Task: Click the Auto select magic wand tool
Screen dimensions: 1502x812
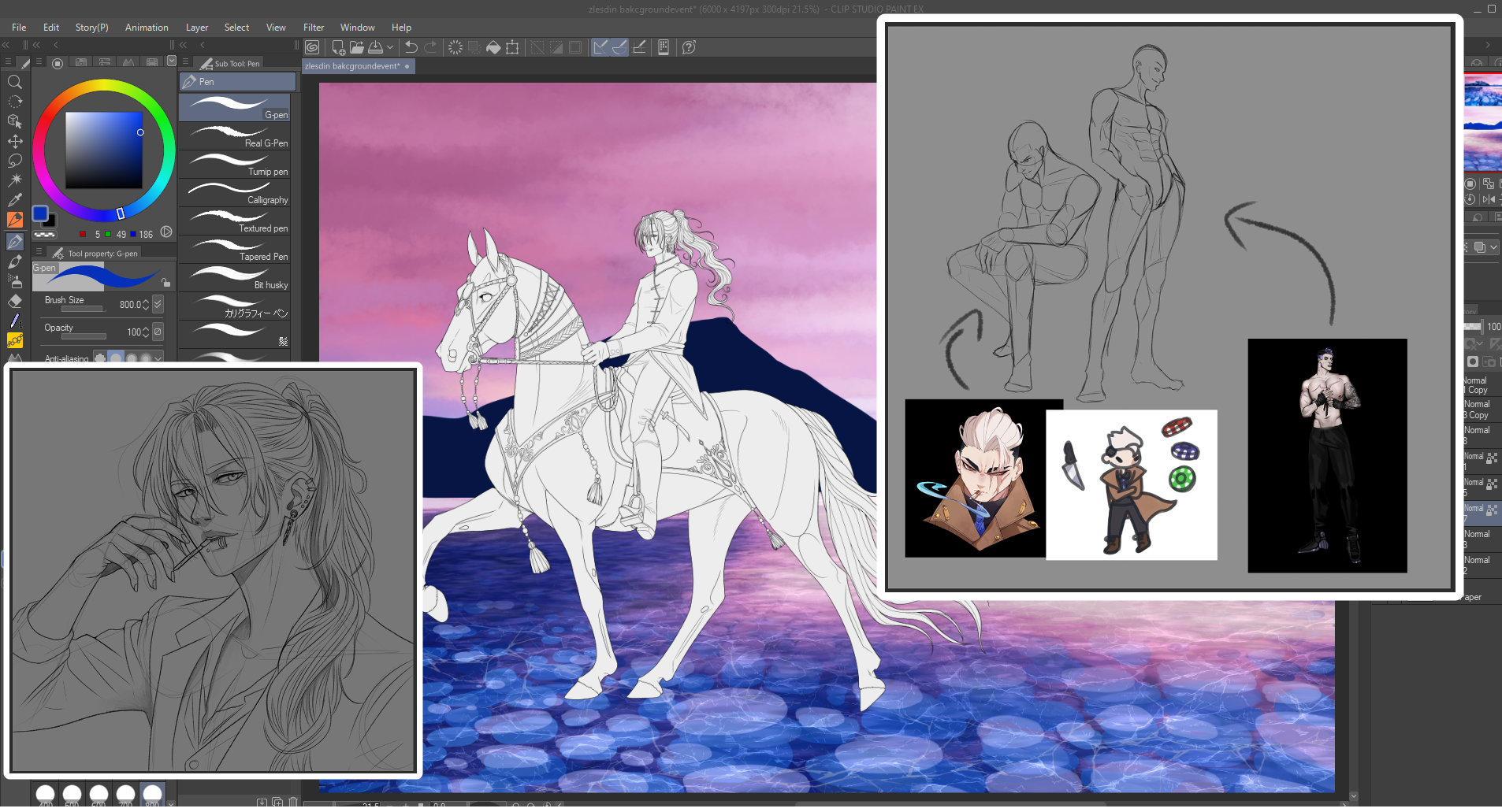Action: click(15, 180)
